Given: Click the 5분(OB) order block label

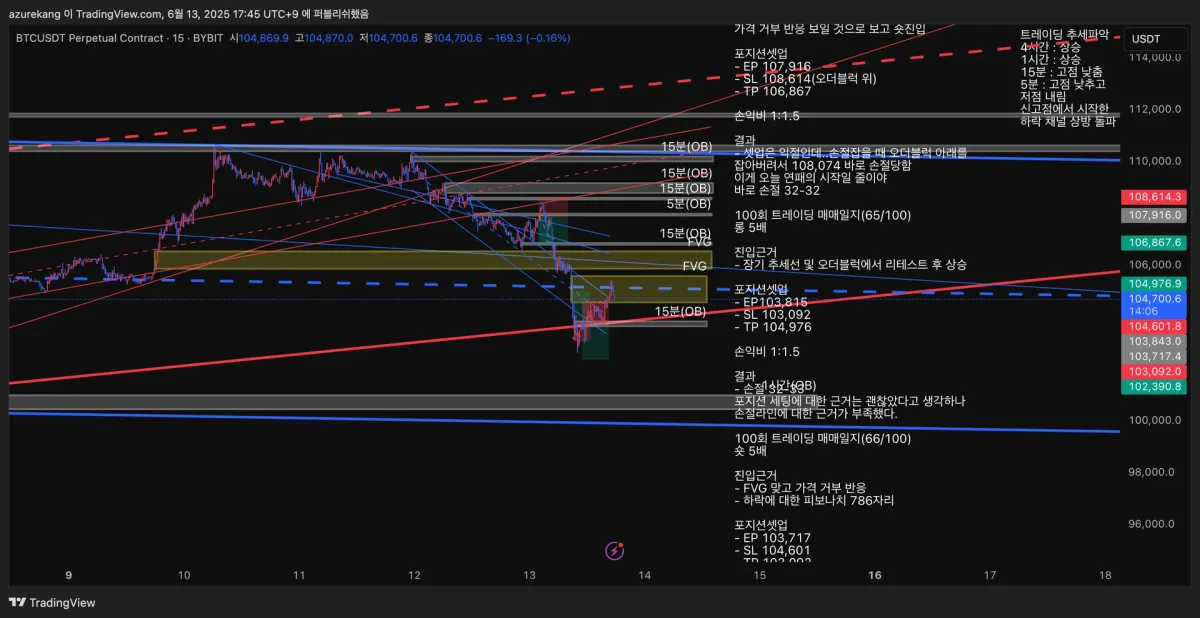Looking at the screenshot, I should point(689,204).
